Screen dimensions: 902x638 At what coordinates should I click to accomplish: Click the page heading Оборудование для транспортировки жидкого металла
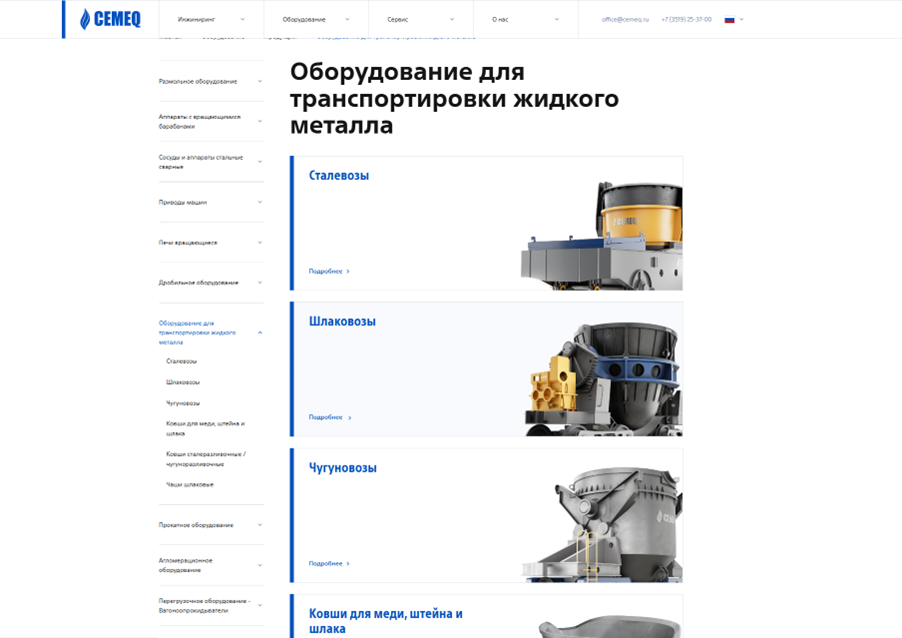click(x=454, y=98)
